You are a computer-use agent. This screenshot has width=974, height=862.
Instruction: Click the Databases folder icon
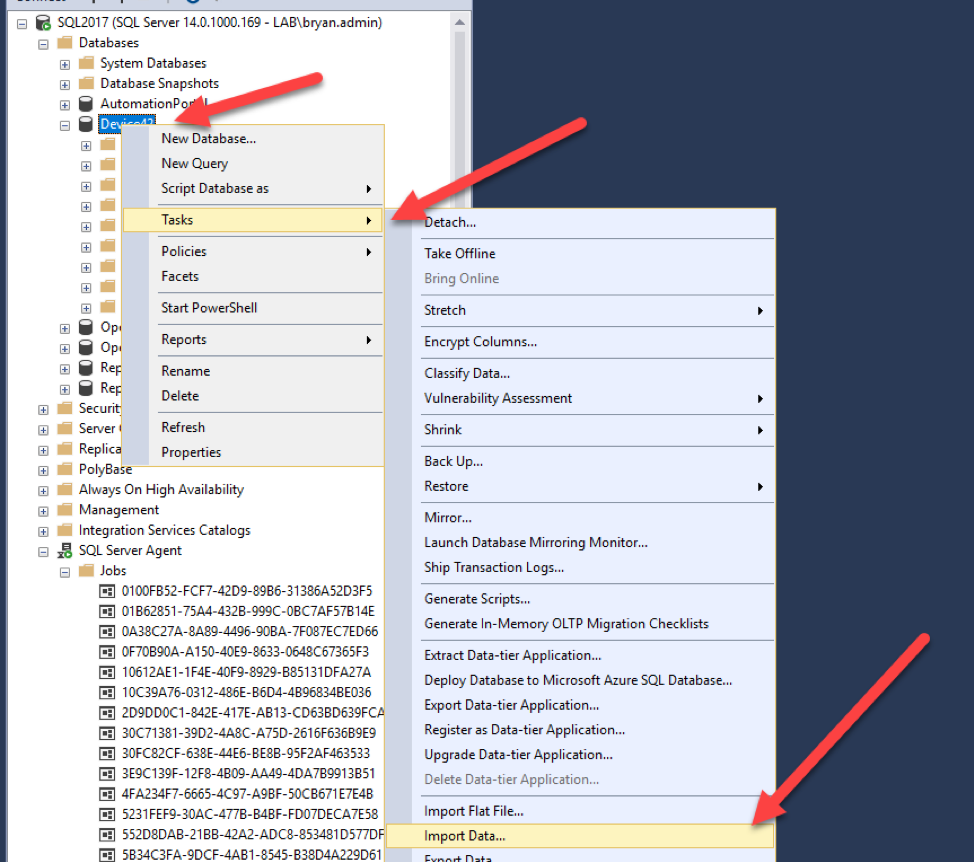tap(65, 43)
